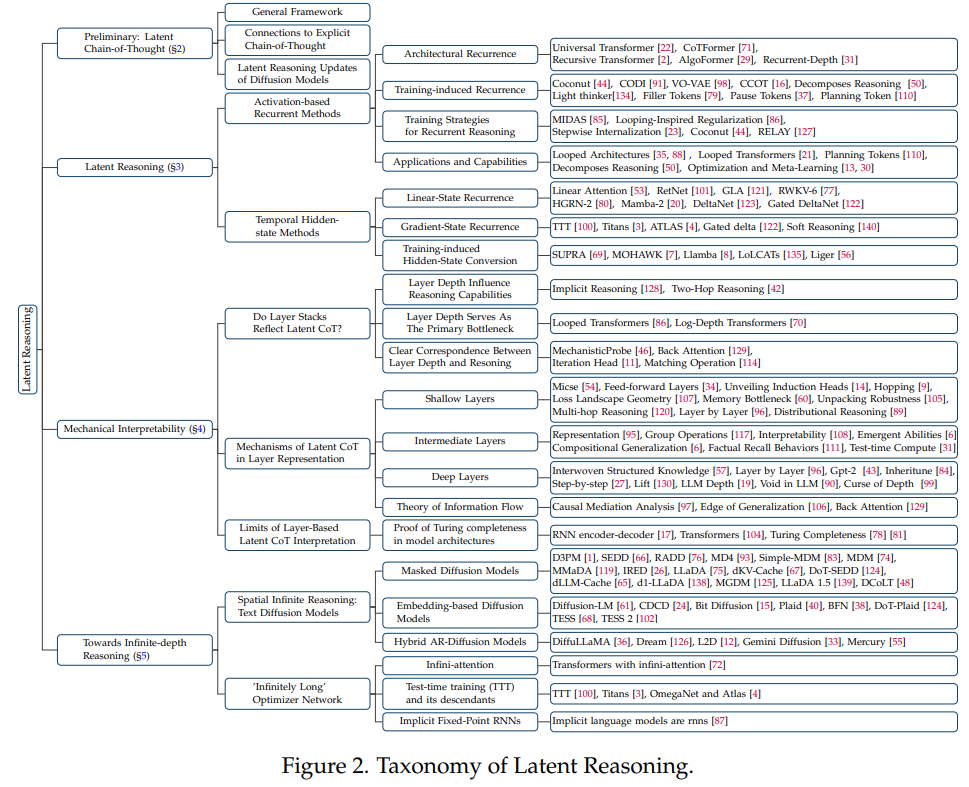Screen dimensions: 969x787
Task: Select 'Towards Infinite-depth Reasoning (§5)' node
Action: pos(135,650)
